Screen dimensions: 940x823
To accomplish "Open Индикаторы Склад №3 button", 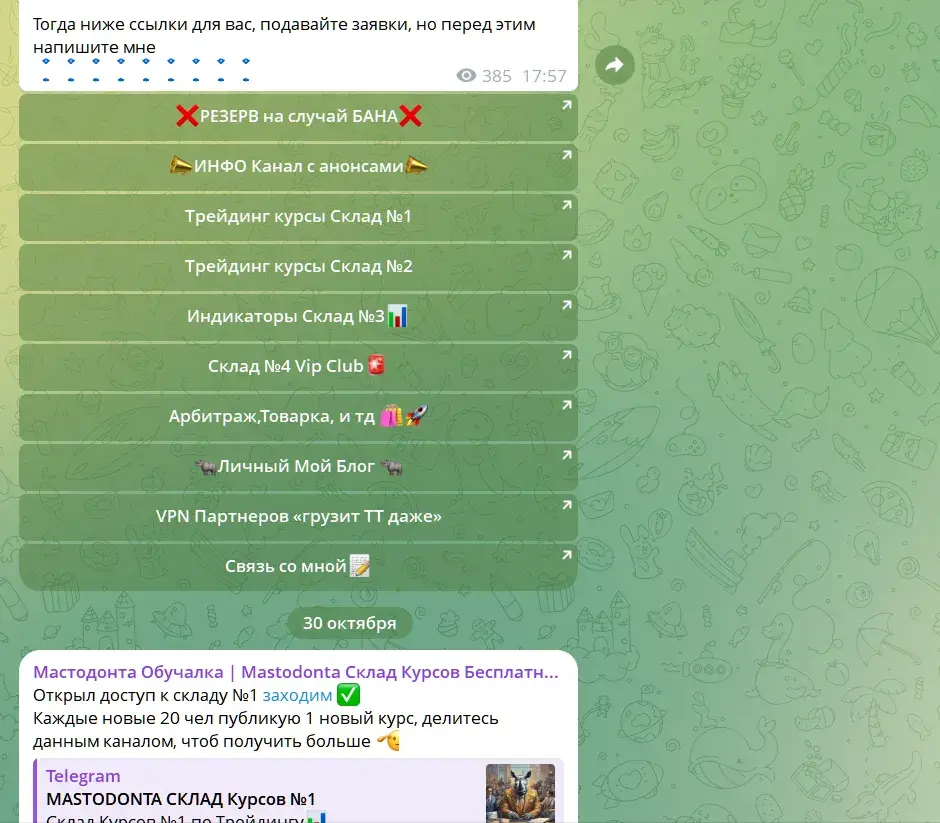I will tap(298, 316).
